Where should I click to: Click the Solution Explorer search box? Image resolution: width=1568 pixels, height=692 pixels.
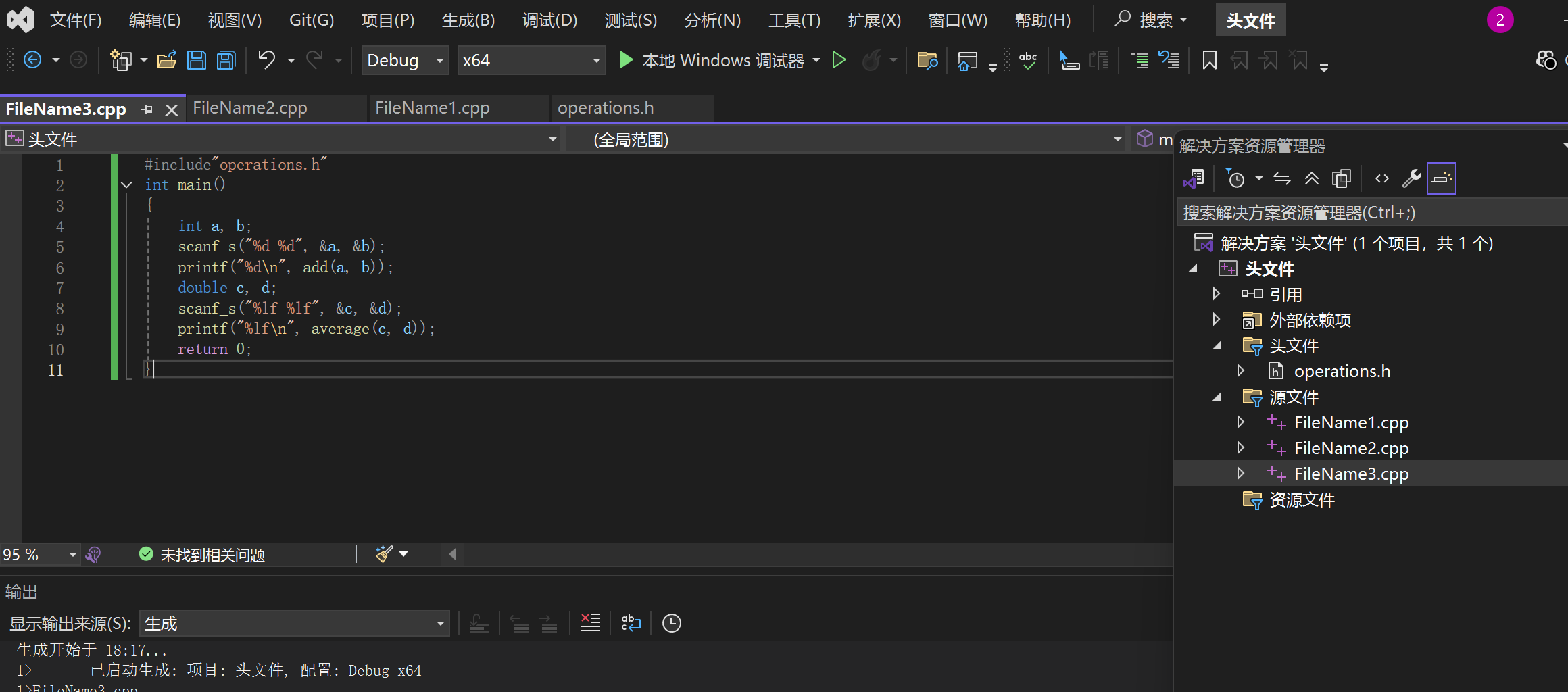coord(1372,213)
